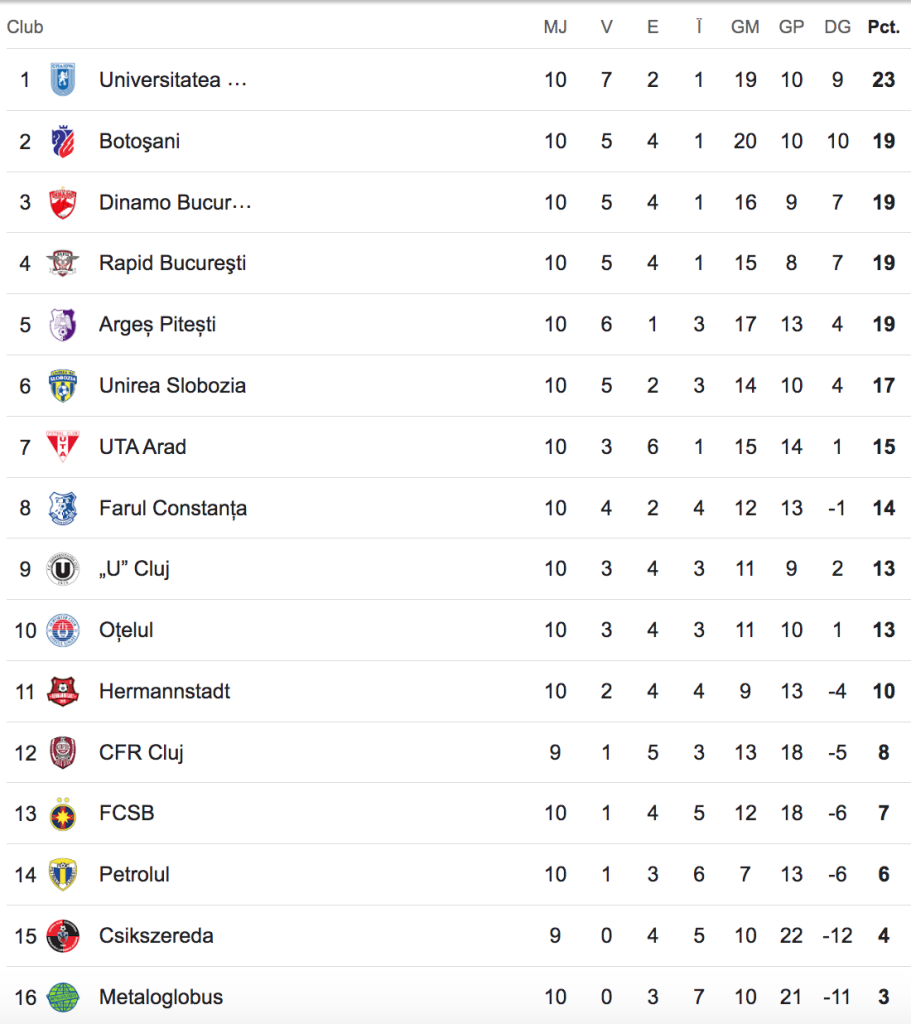The height and width of the screenshot is (1024, 911).
Task: Select the FCSB star emblem
Action: tap(63, 814)
